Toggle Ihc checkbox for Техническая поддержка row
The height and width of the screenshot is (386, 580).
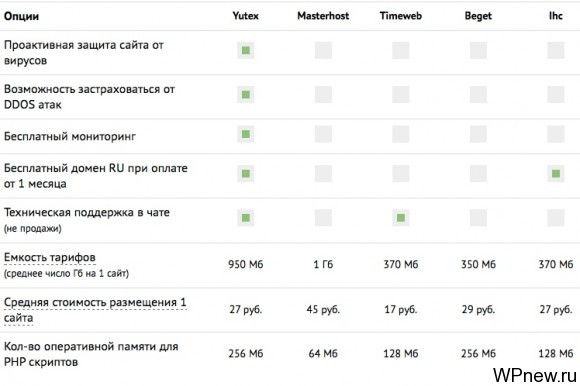click(x=556, y=218)
